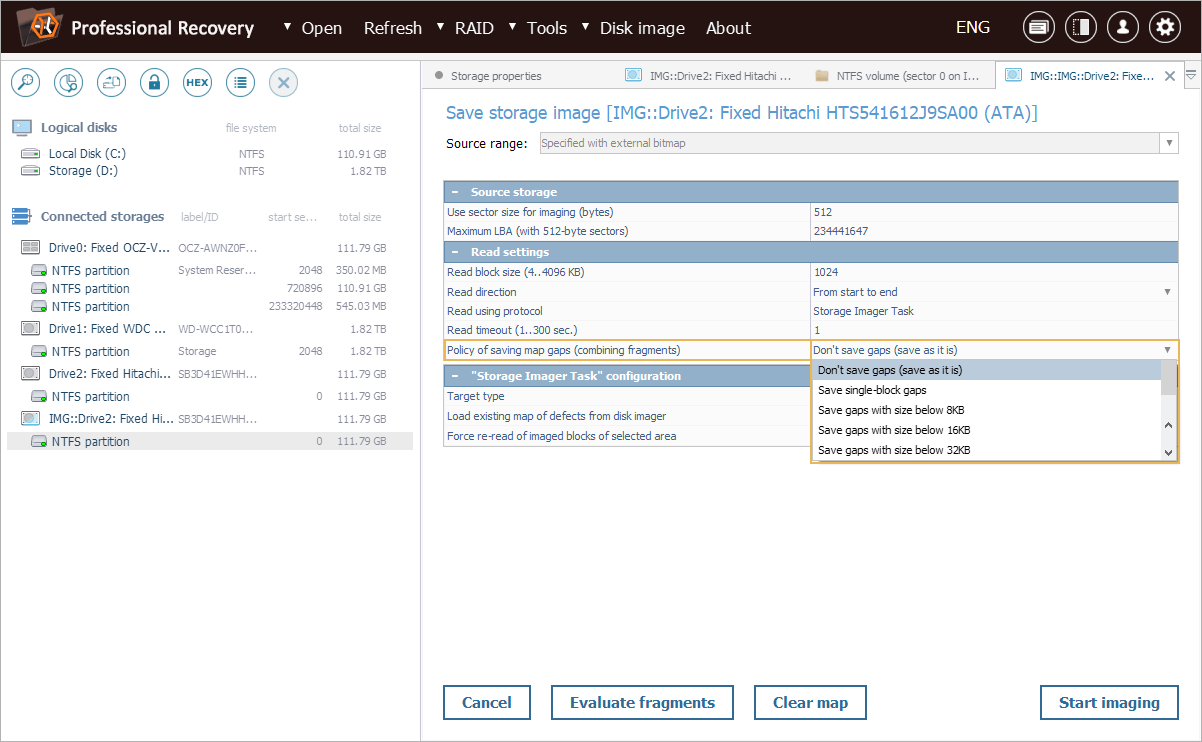Click the Evaluate fragments button
Image resolution: width=1202 pixels, height=742 pixels.
pos(642,702)
